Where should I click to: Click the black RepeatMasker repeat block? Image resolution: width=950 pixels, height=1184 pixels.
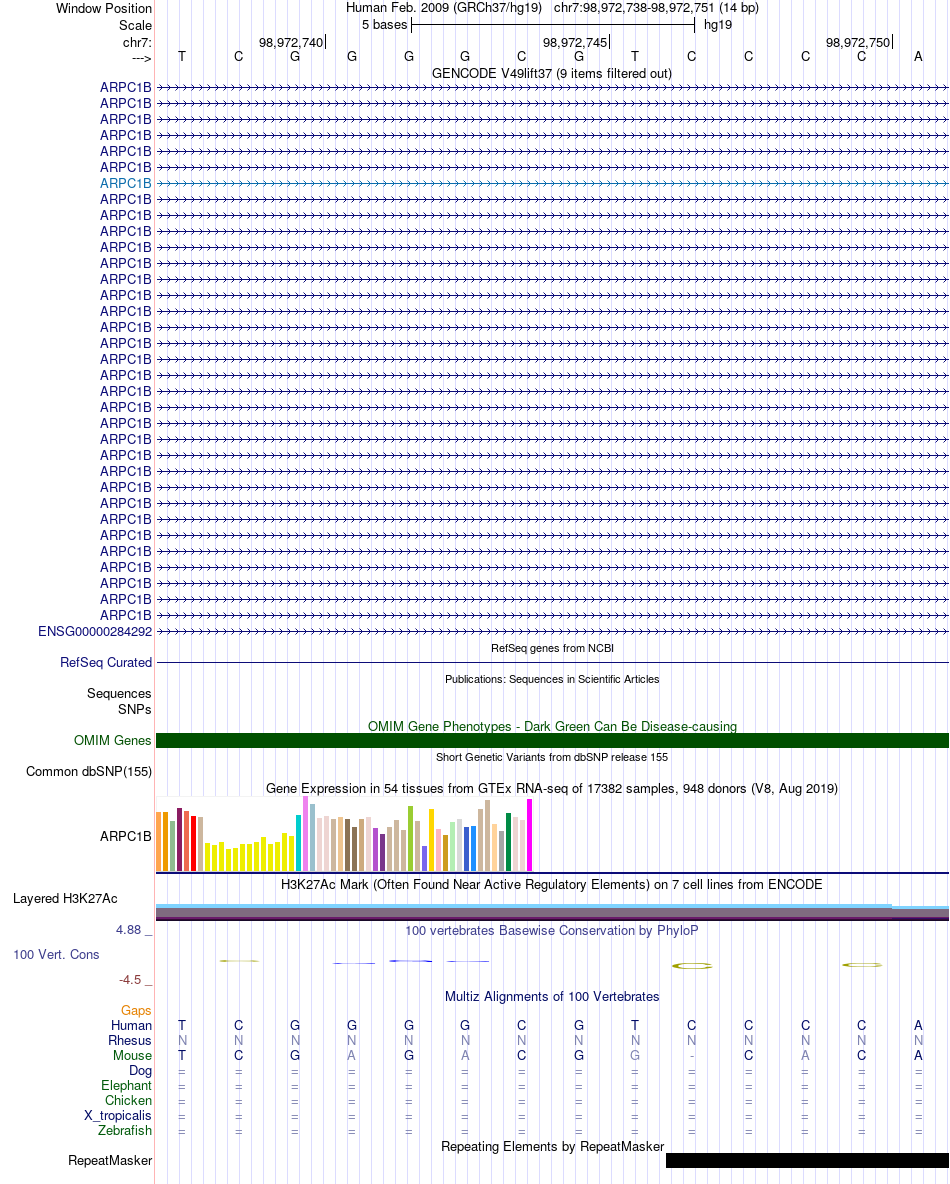(807, 1161)
